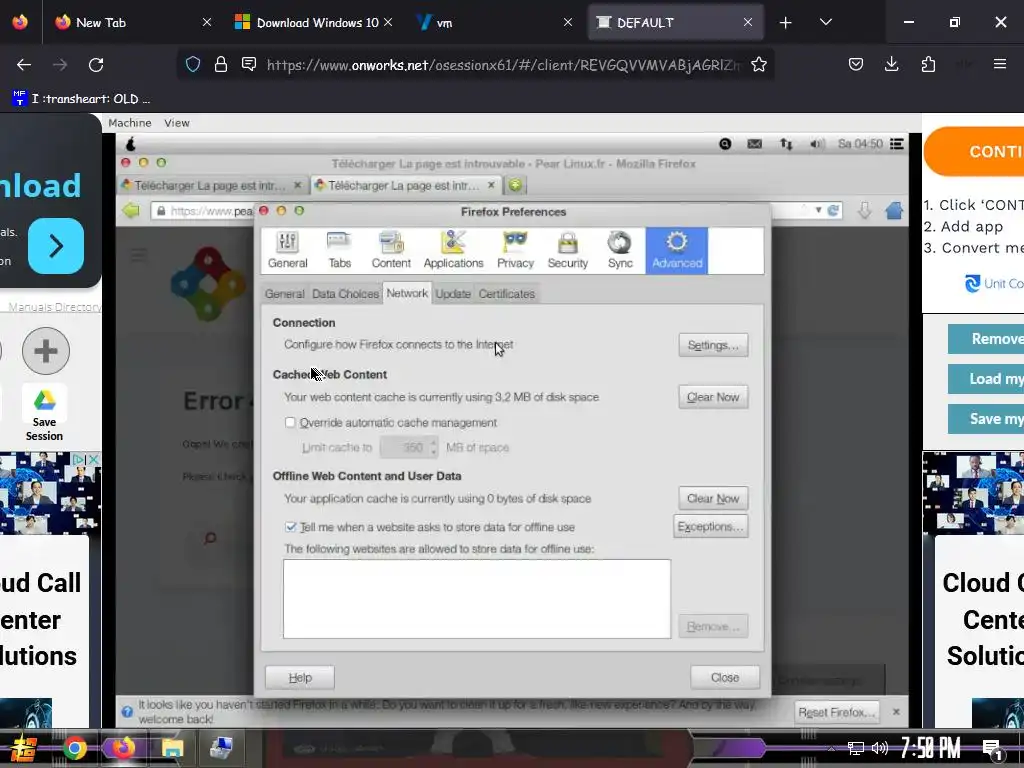Screen dimensions: 1024x768
Task: Open the transheart bookmark in bookmarks toolbar
Action: tap(81, 99)
